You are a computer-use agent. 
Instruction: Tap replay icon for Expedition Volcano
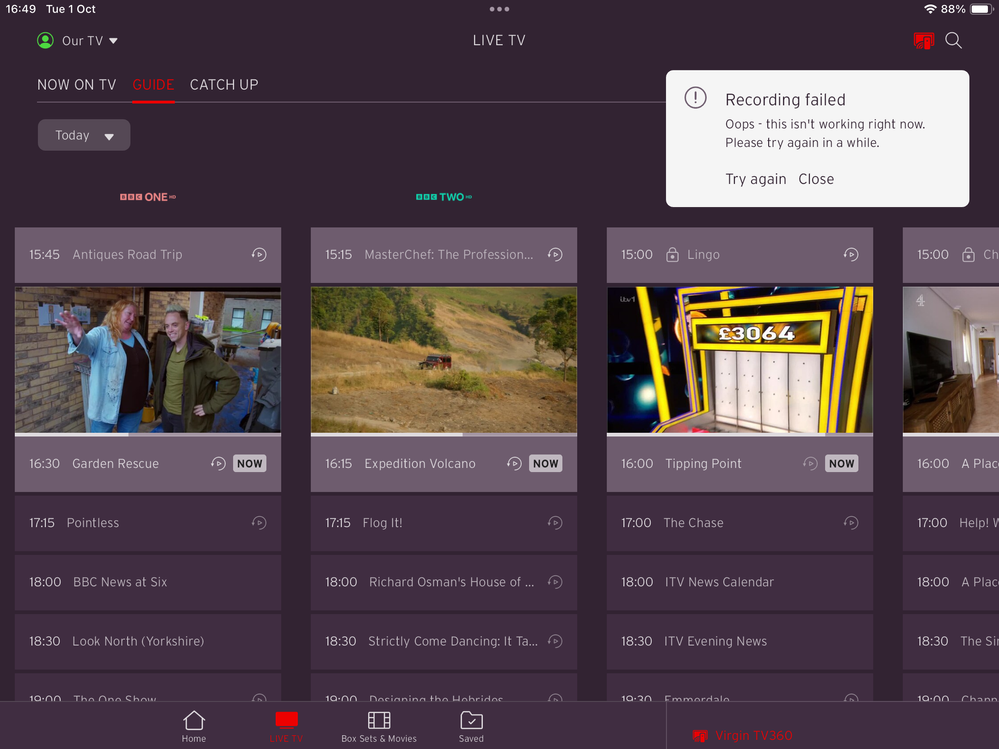pos(514,464)
